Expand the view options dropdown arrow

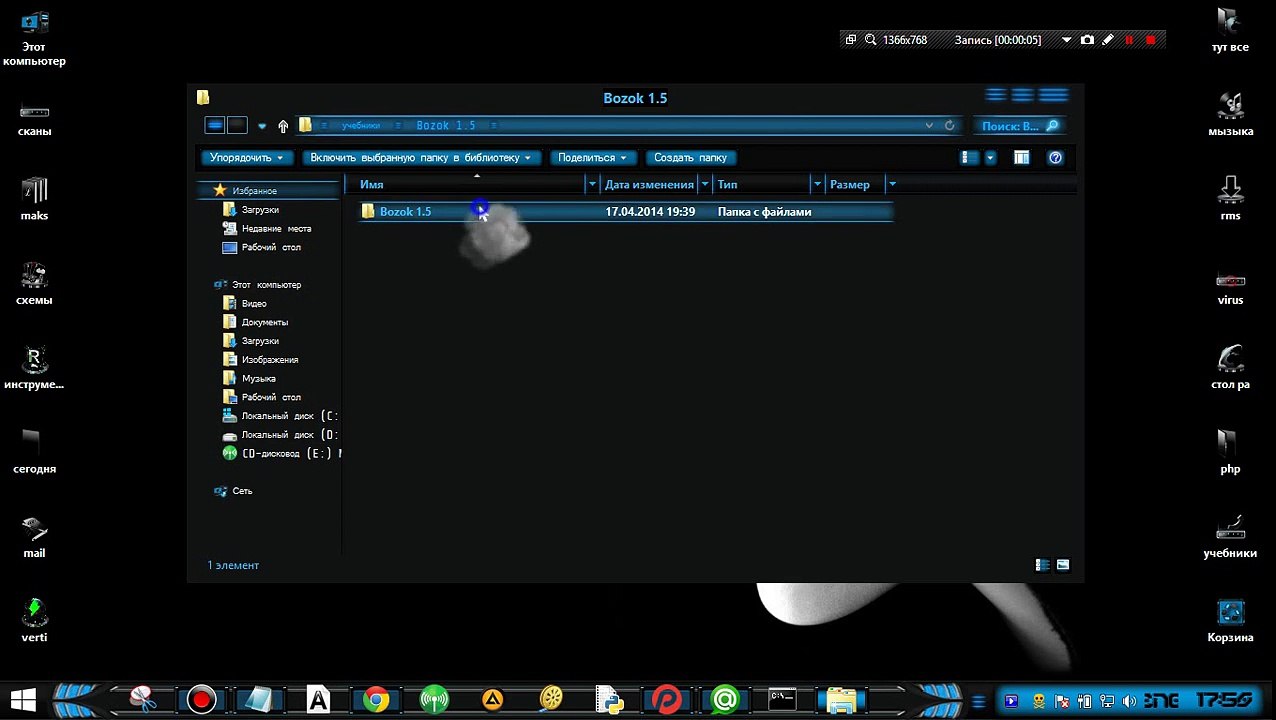pyautogui.click(x=990, y=158)
